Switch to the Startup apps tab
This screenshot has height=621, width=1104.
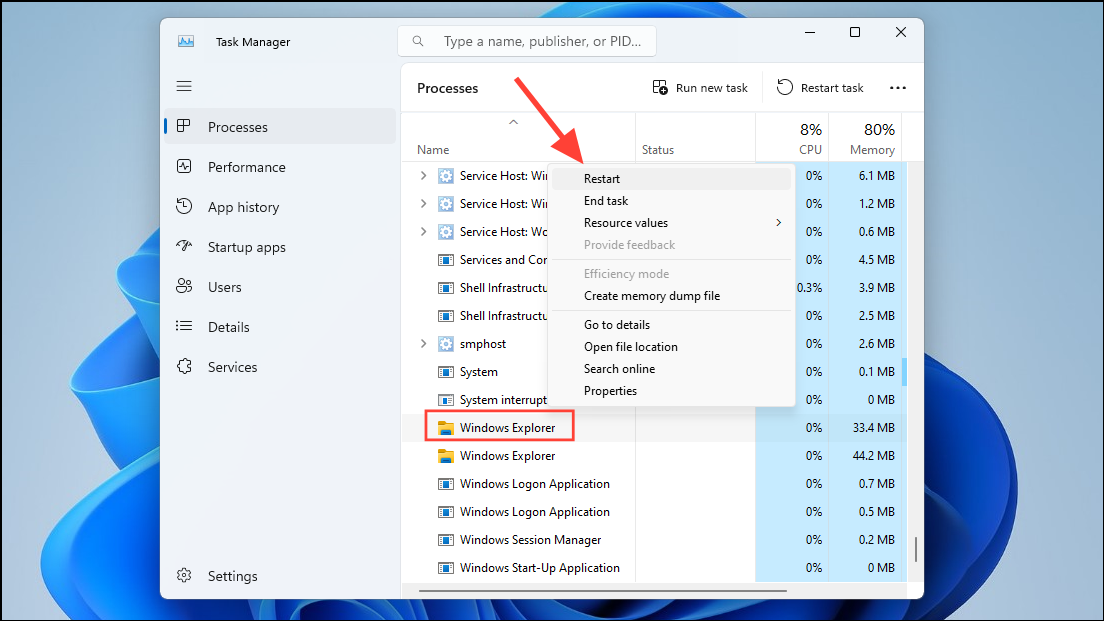pos(280,247)
